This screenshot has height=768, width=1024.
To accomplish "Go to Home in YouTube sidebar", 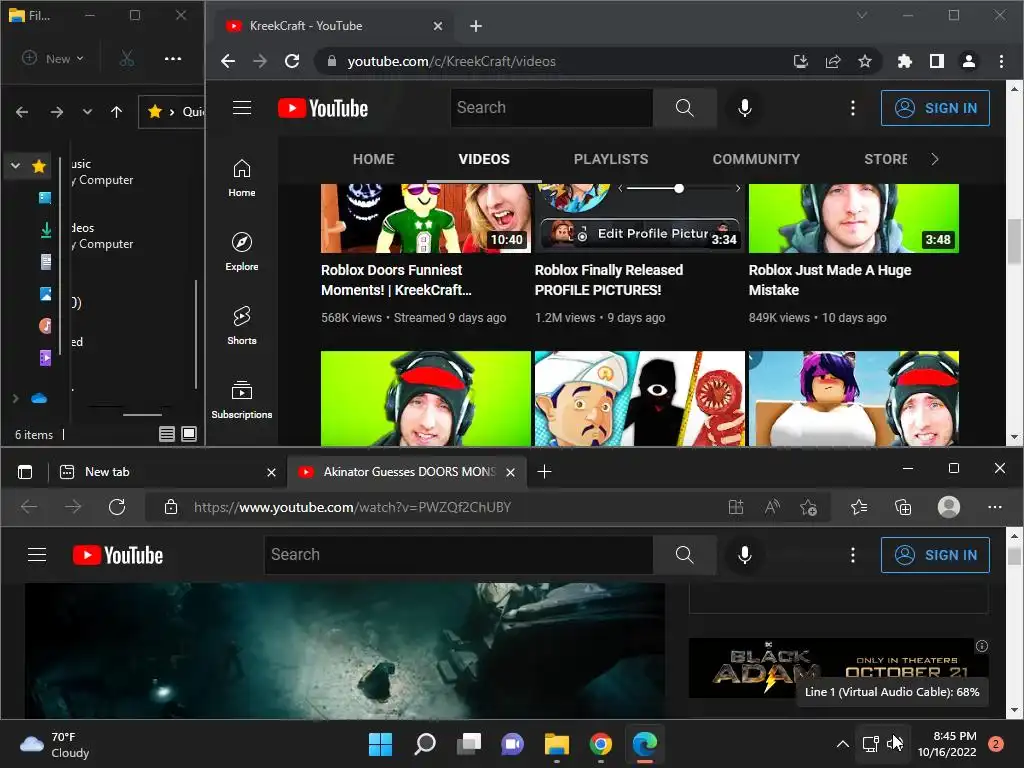I will coord(242,178).
